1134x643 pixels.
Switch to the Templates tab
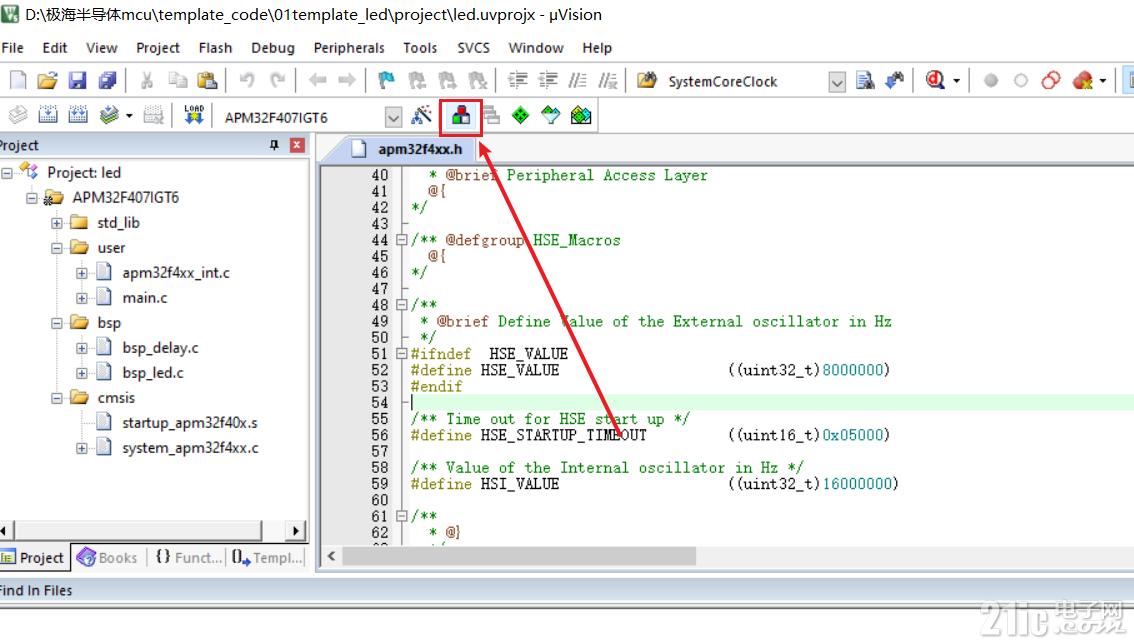click(267, 558)
